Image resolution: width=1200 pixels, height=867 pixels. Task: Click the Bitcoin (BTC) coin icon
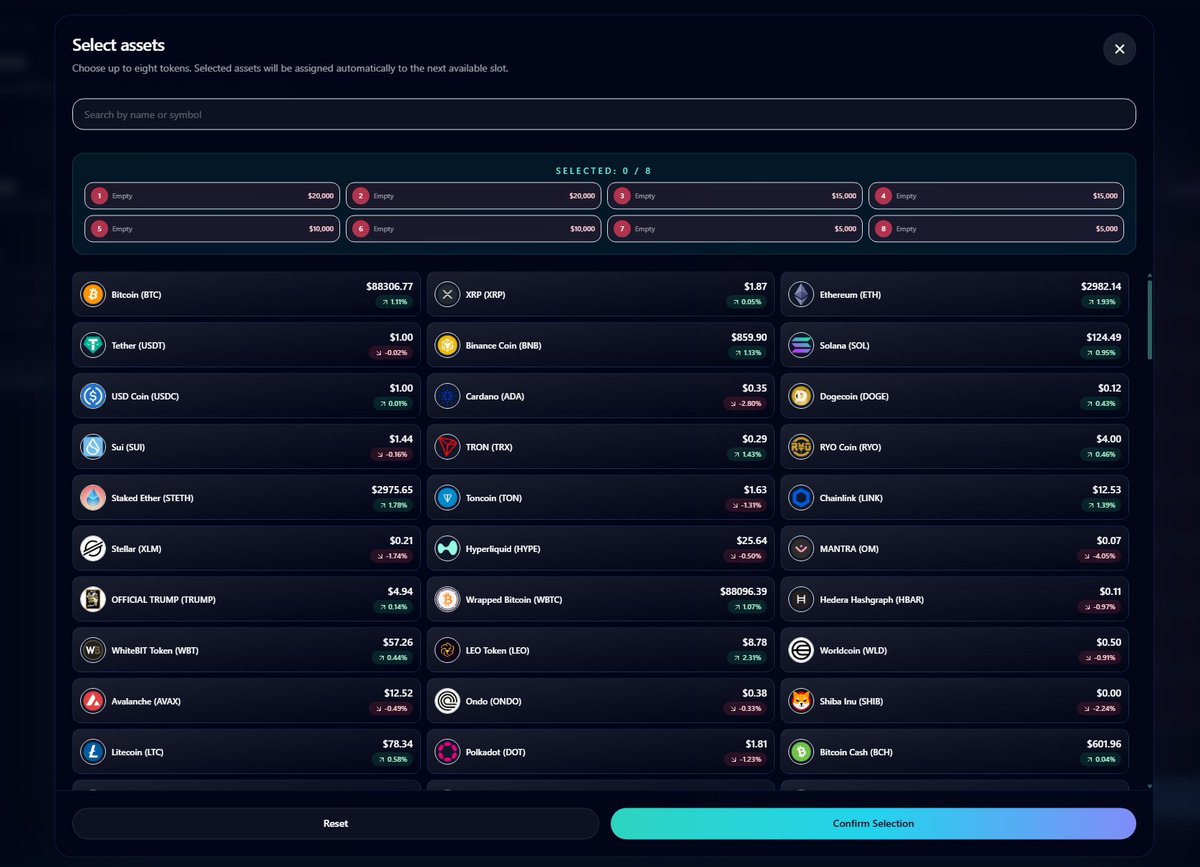(93, 295)
